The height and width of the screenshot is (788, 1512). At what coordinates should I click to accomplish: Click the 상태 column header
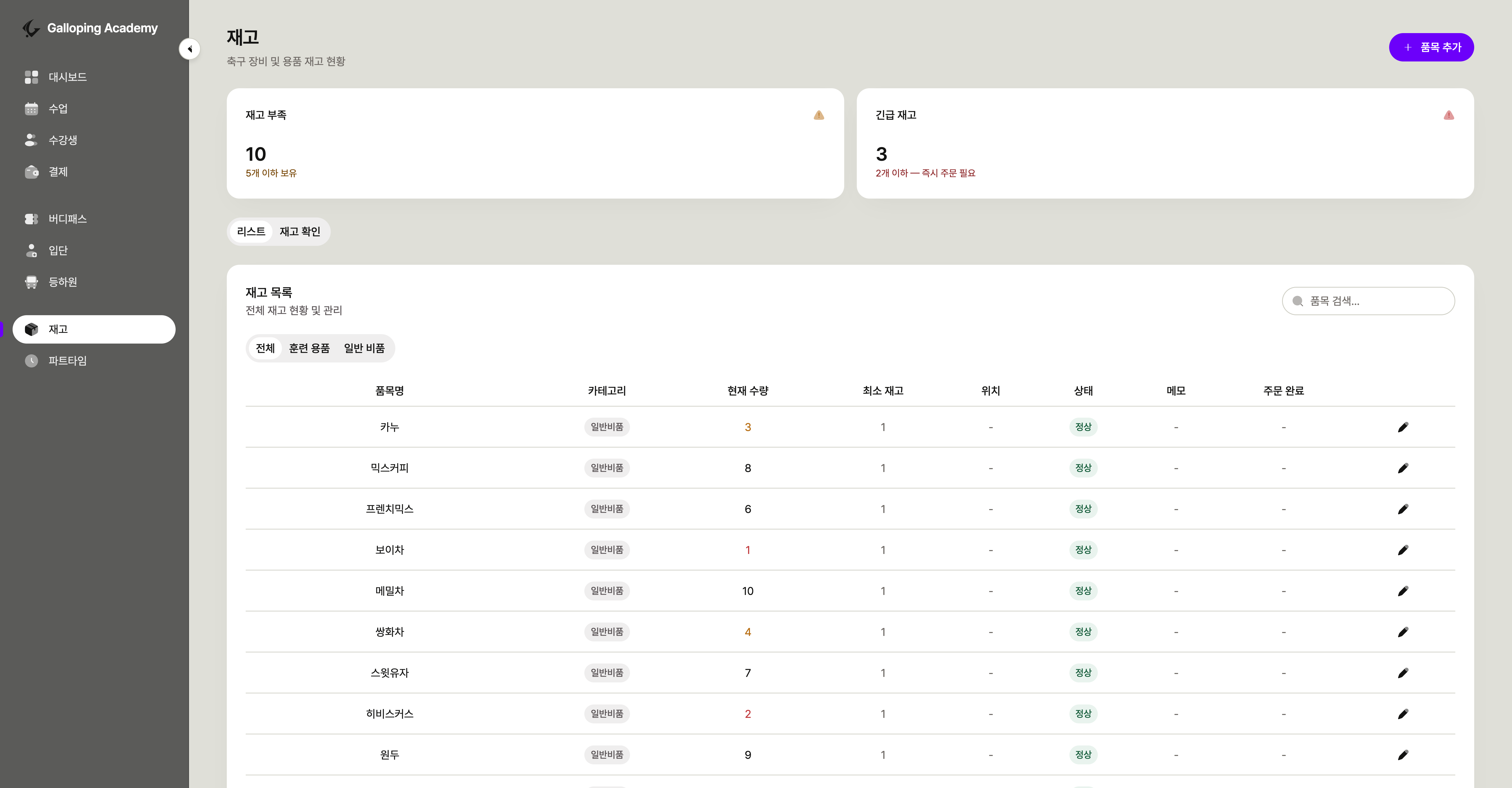click(1084, 391)
